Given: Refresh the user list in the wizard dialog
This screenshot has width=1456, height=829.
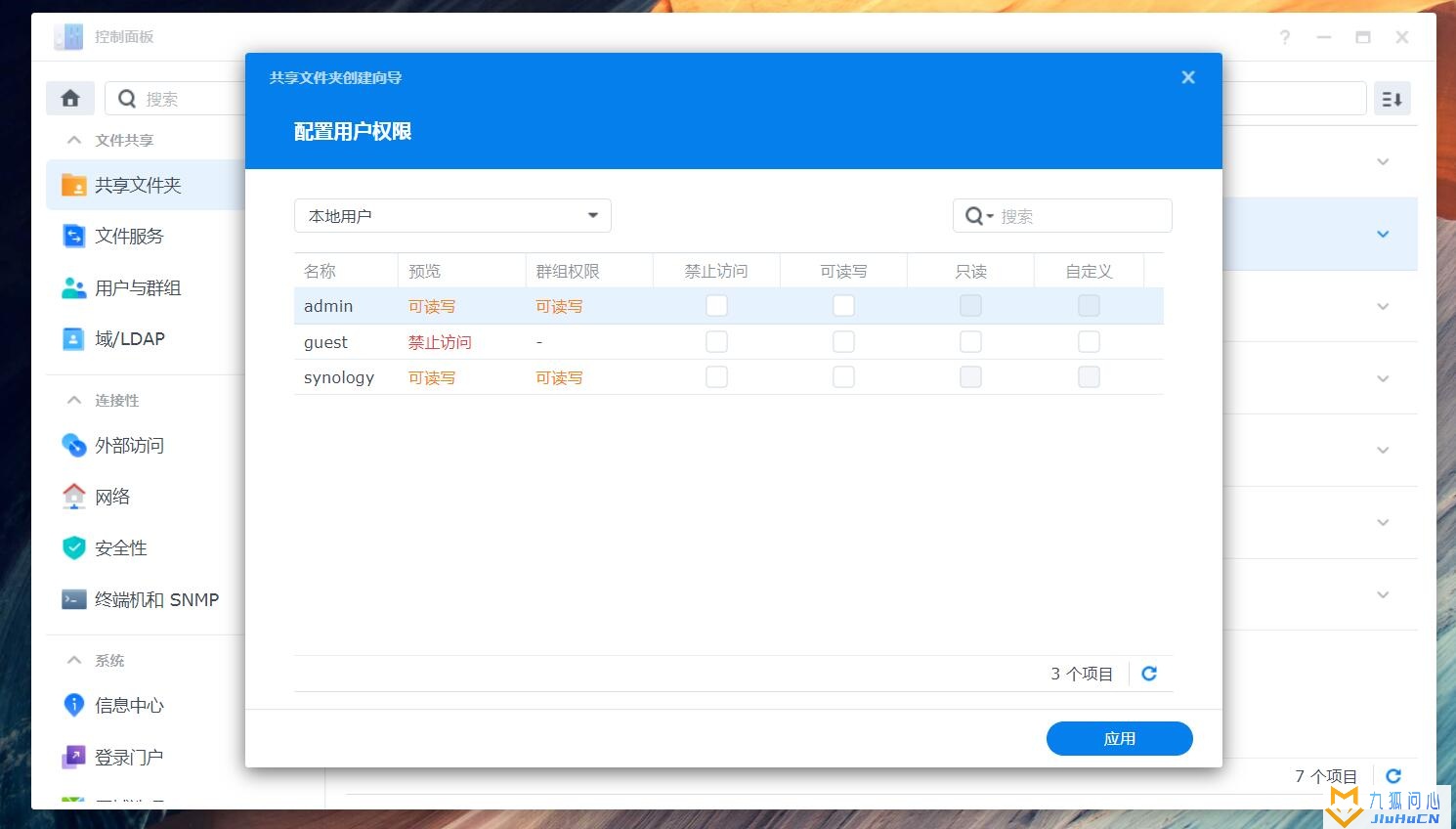Looking at the screenshot, I should click(x=1149, y=674).
